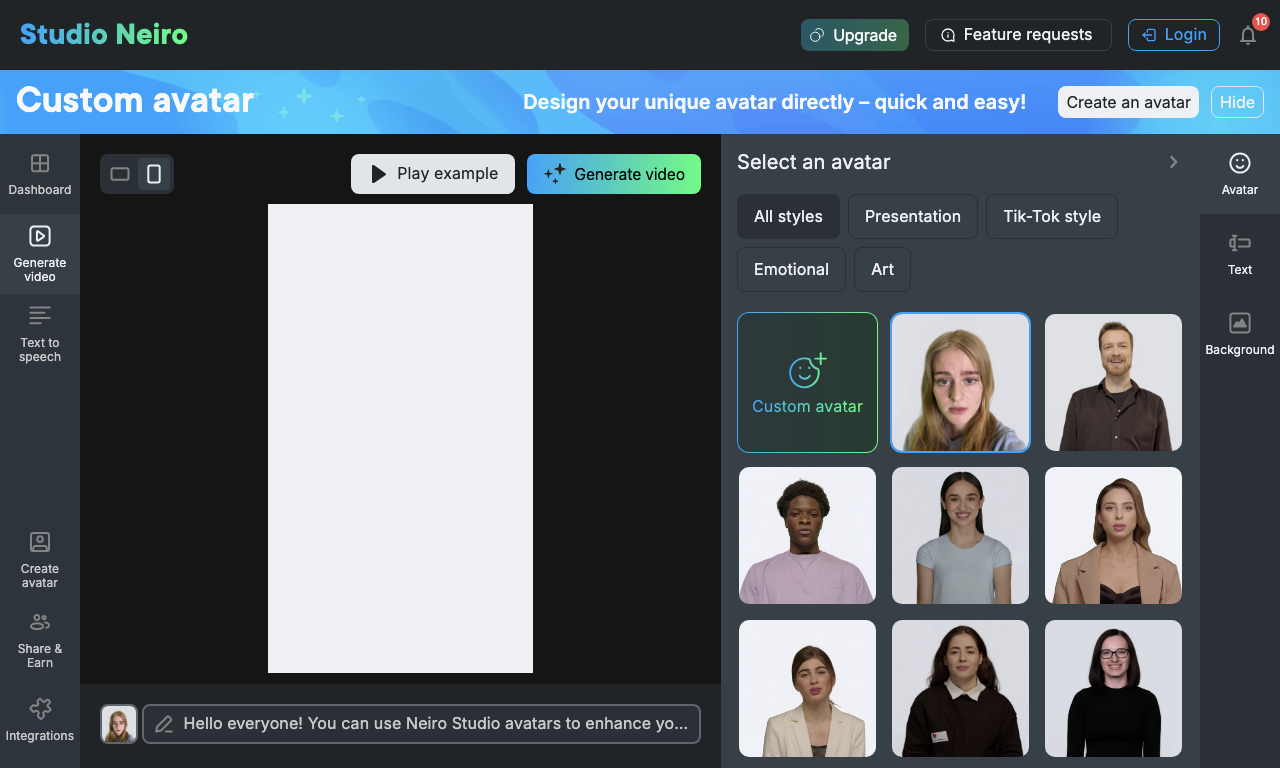The image size is (1280, 768).
Task: Click the small avatar thumbnail beside script
Action: [119, 724]
